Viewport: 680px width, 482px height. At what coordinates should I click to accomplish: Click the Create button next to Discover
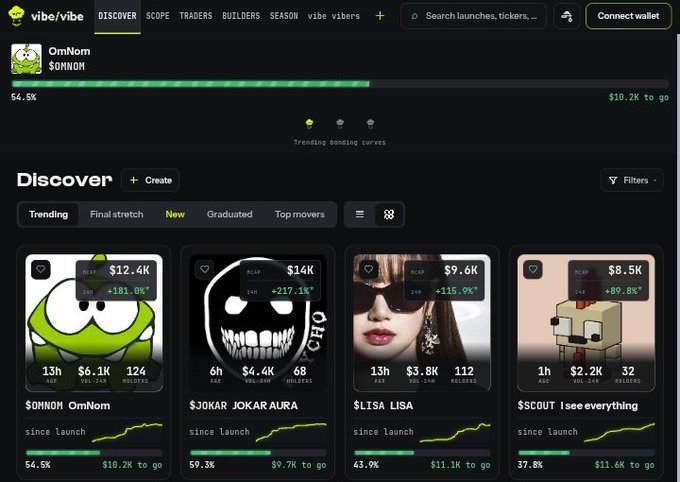click(150, 180)
